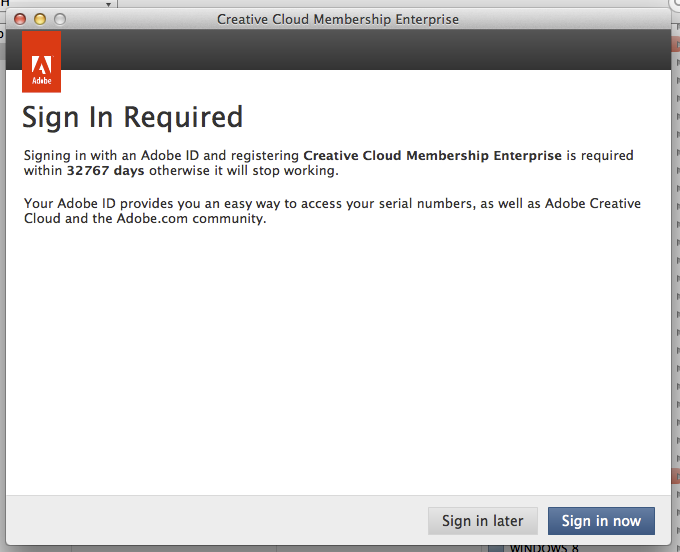Click the Sign in now button

coord(601,521)
